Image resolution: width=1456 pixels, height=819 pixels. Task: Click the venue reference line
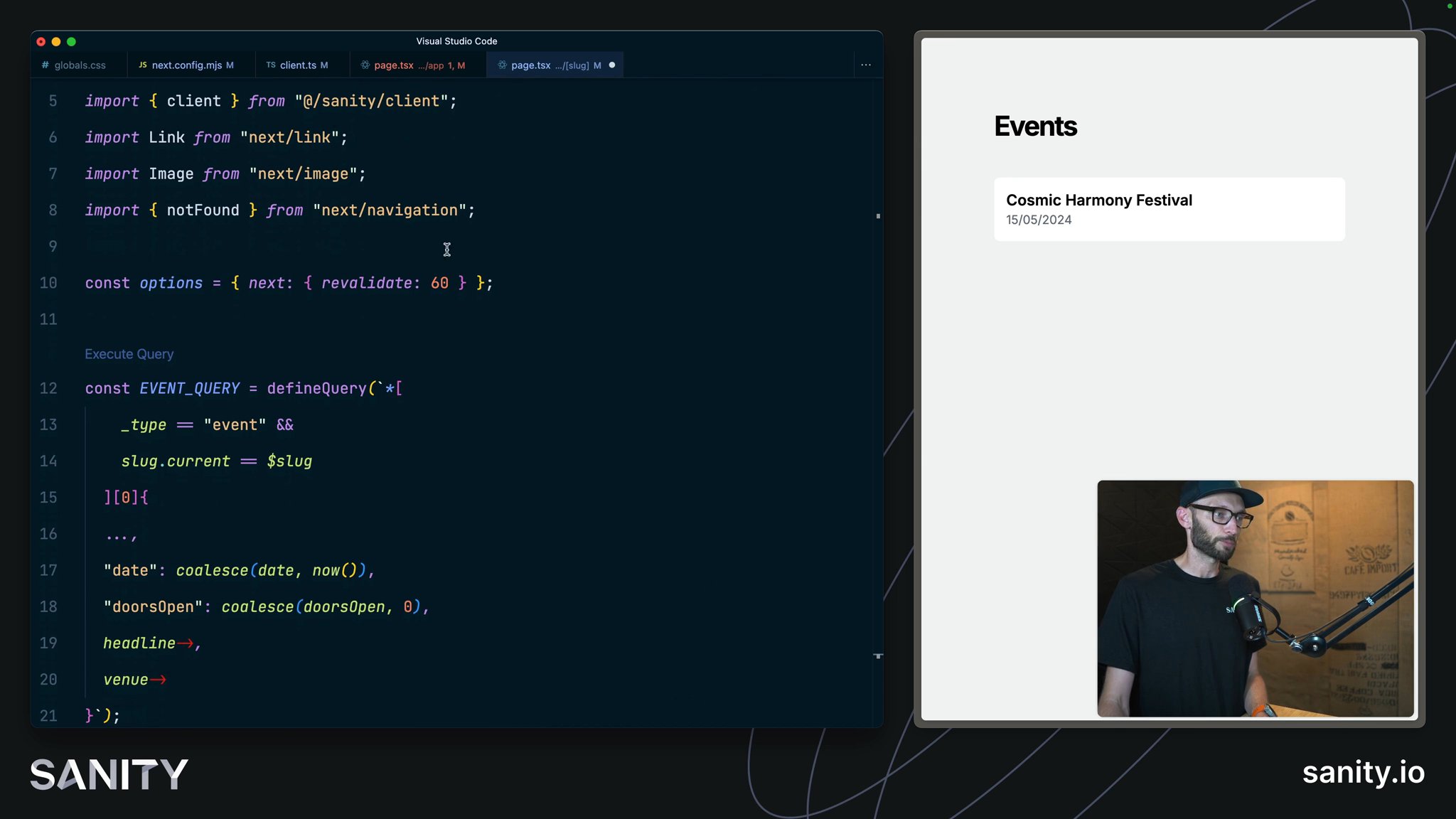coord(135,680)
